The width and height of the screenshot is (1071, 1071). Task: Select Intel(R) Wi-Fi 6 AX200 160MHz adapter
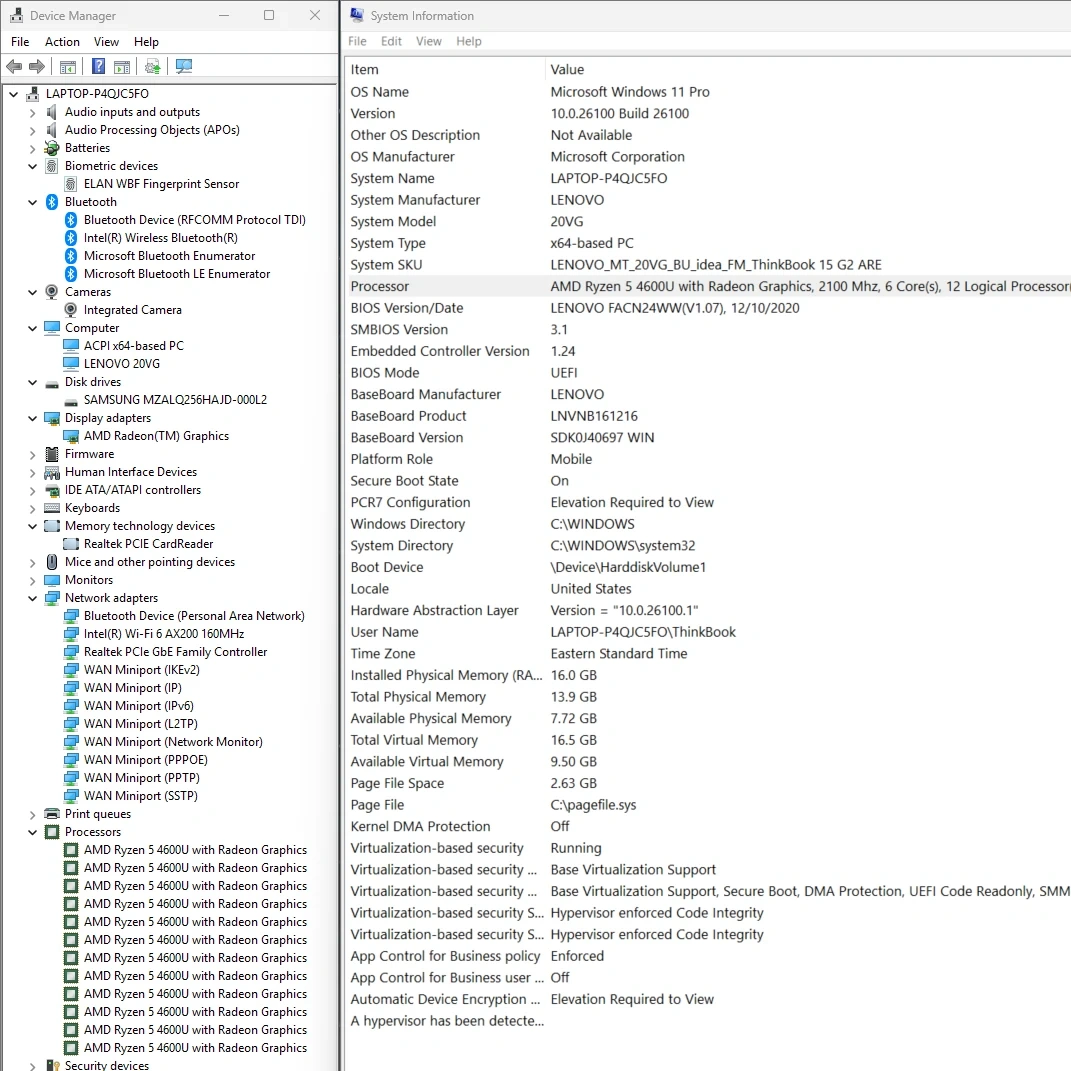coord(164,634)
